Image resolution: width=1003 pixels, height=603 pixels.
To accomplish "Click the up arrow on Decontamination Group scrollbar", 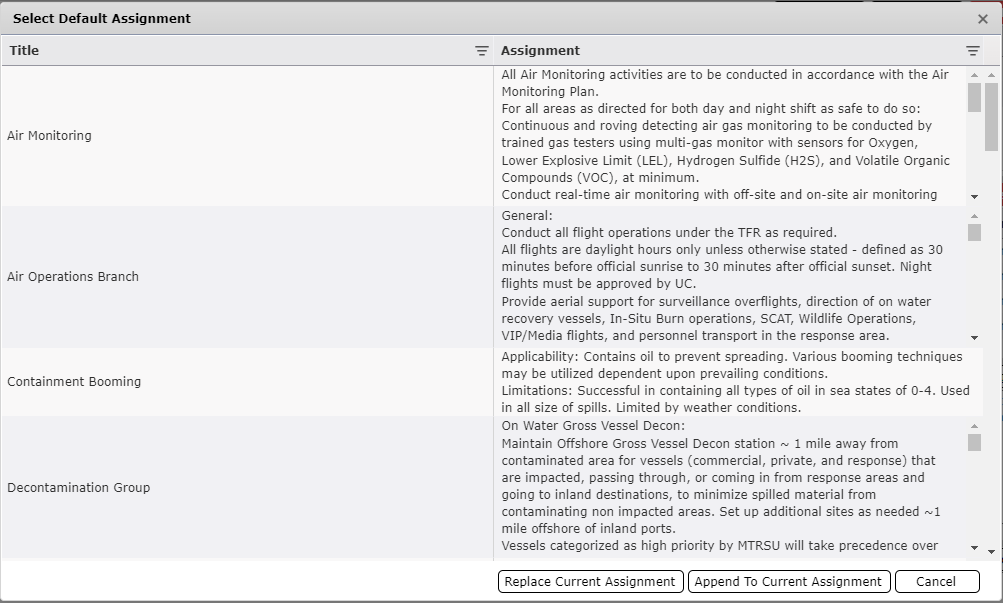I will click(972, 424).
